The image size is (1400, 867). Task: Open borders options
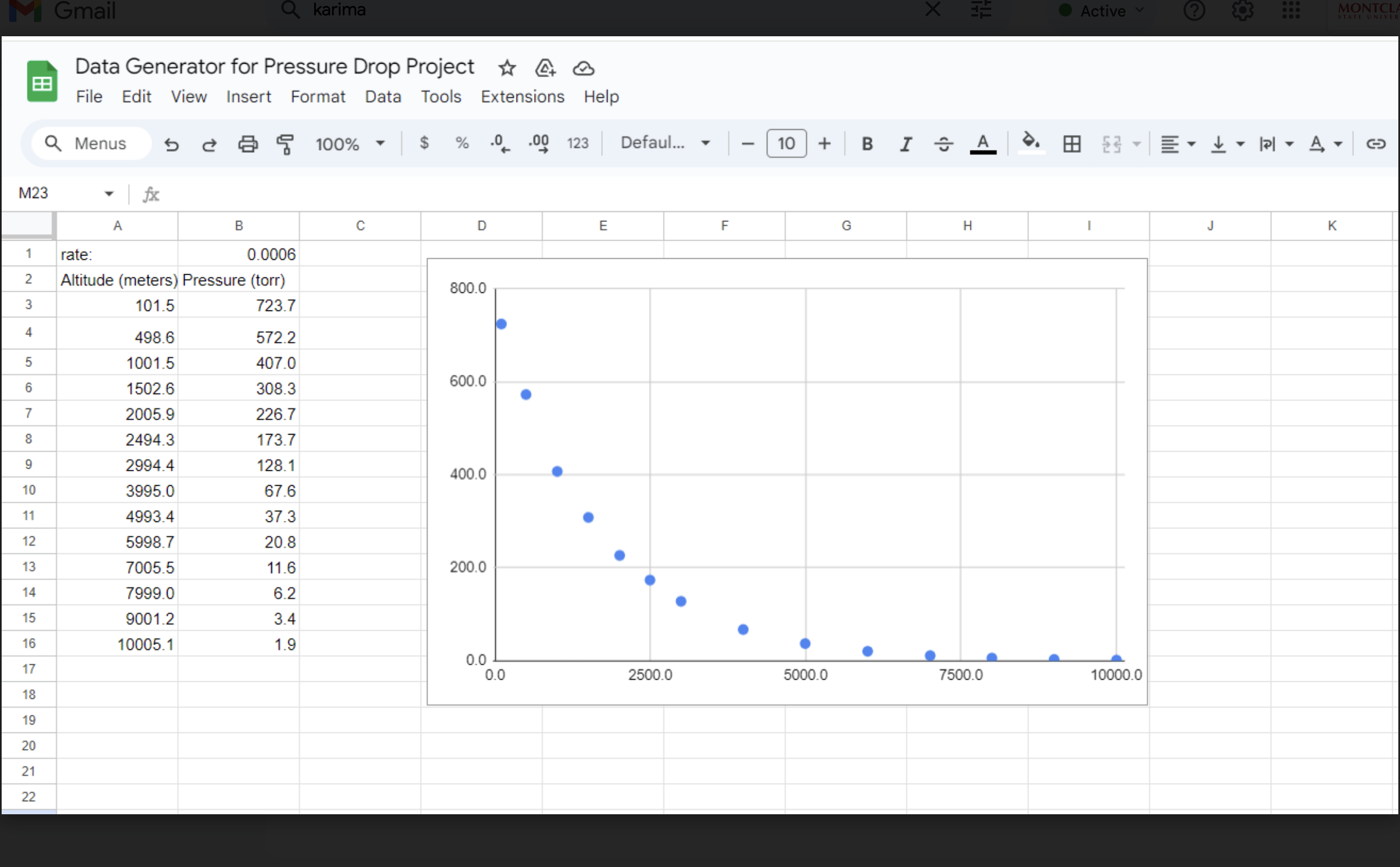1071,144
